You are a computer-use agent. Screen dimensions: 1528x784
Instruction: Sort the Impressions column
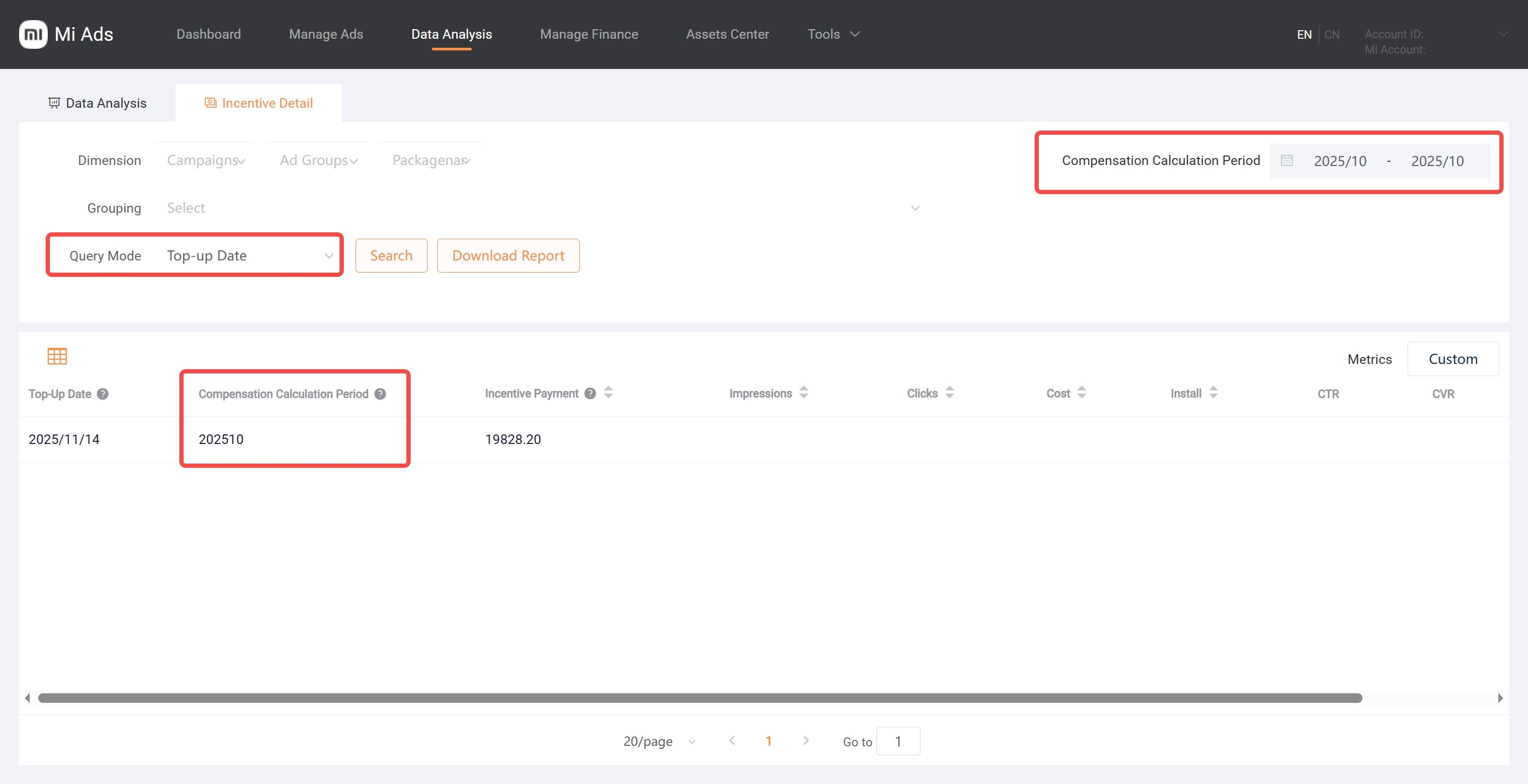coord(804,393)
